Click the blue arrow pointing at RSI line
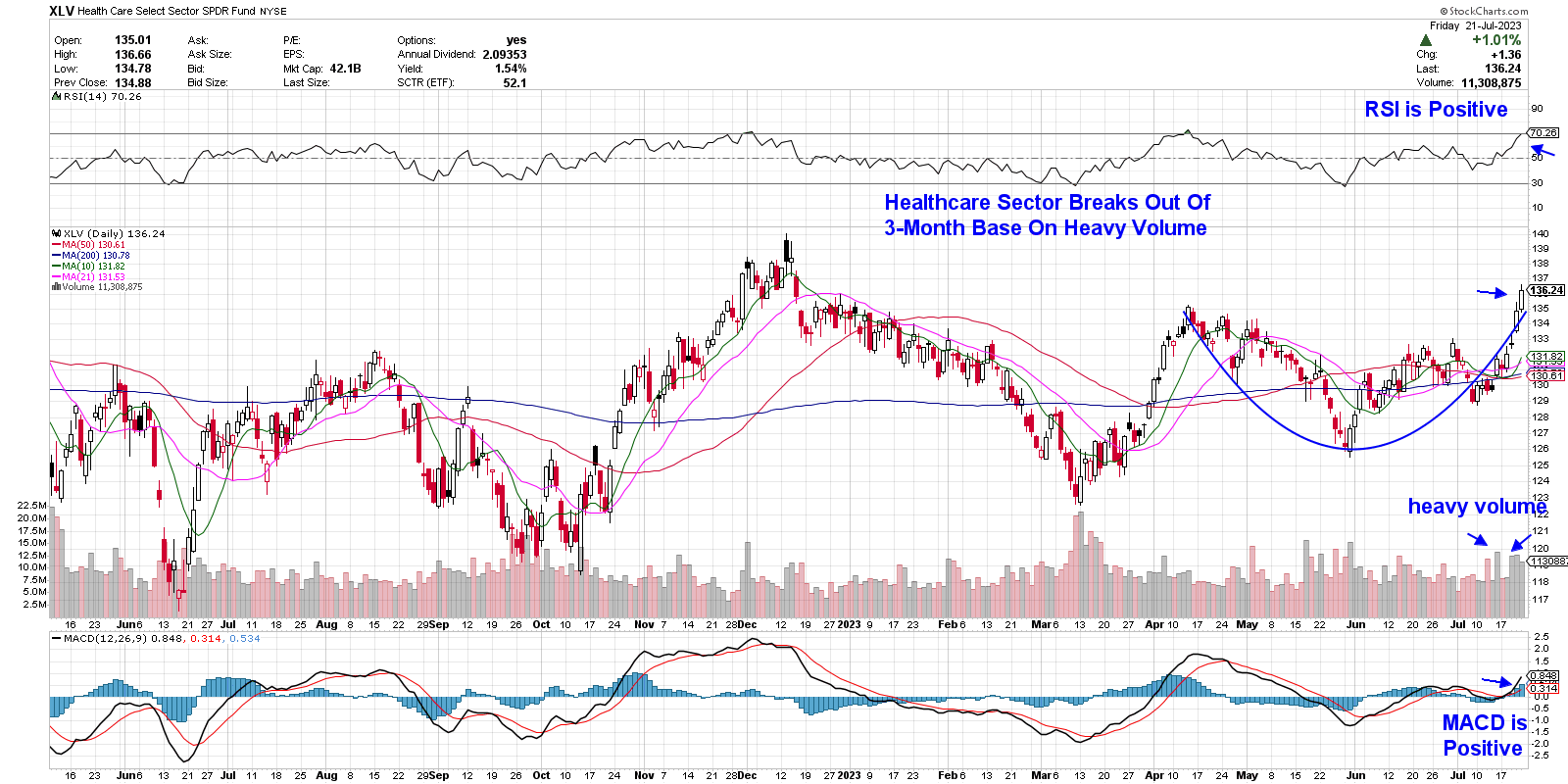Viewport: 1568px width, 784px height. 1543,151
